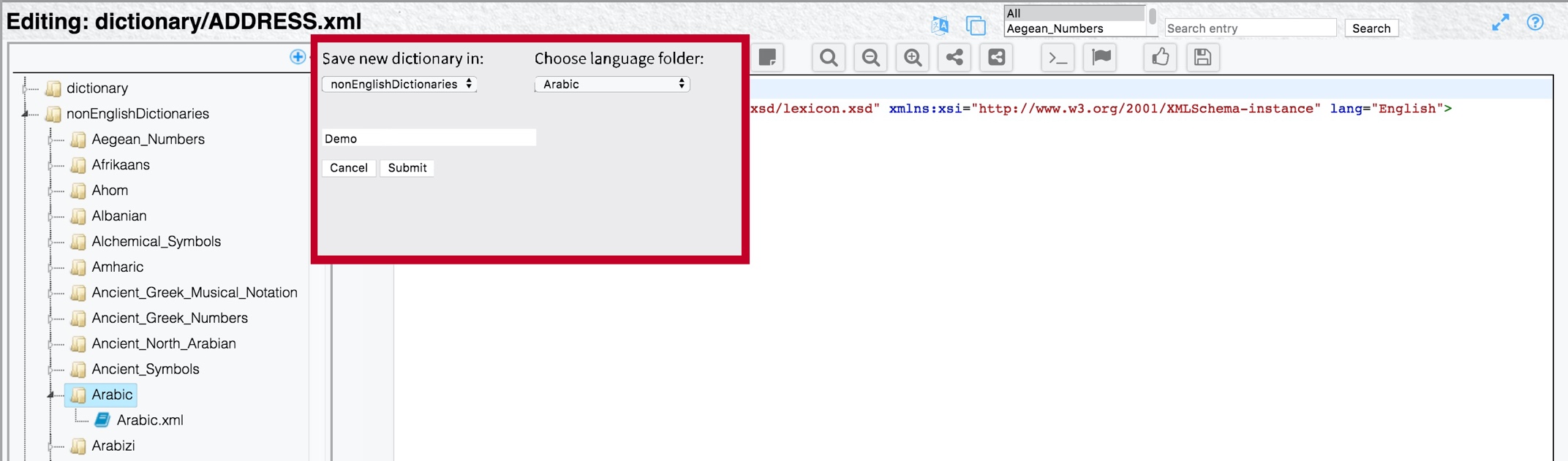This screenshot has width=1568, height=461.
Task: Click the dictionary name field containing Demo
Action: (429, 138)
